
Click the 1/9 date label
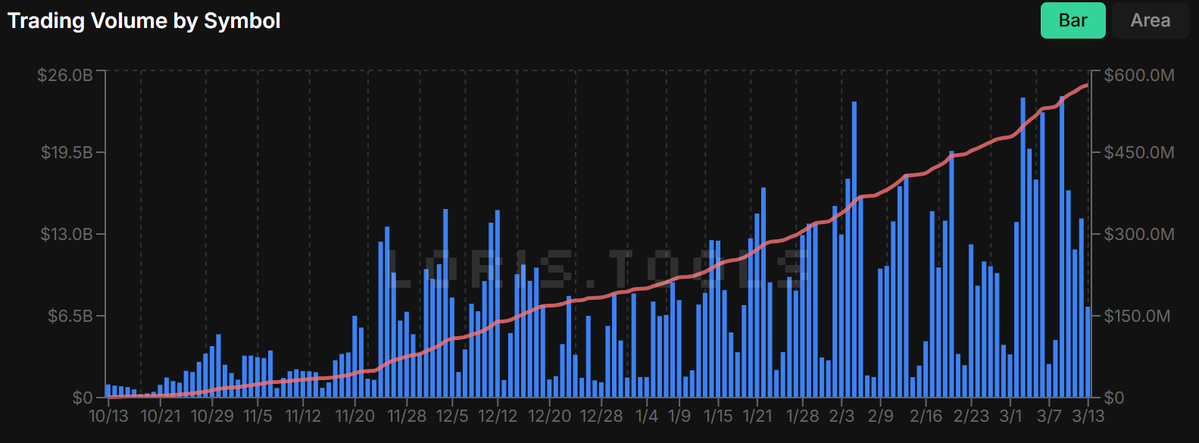[680, 418]
